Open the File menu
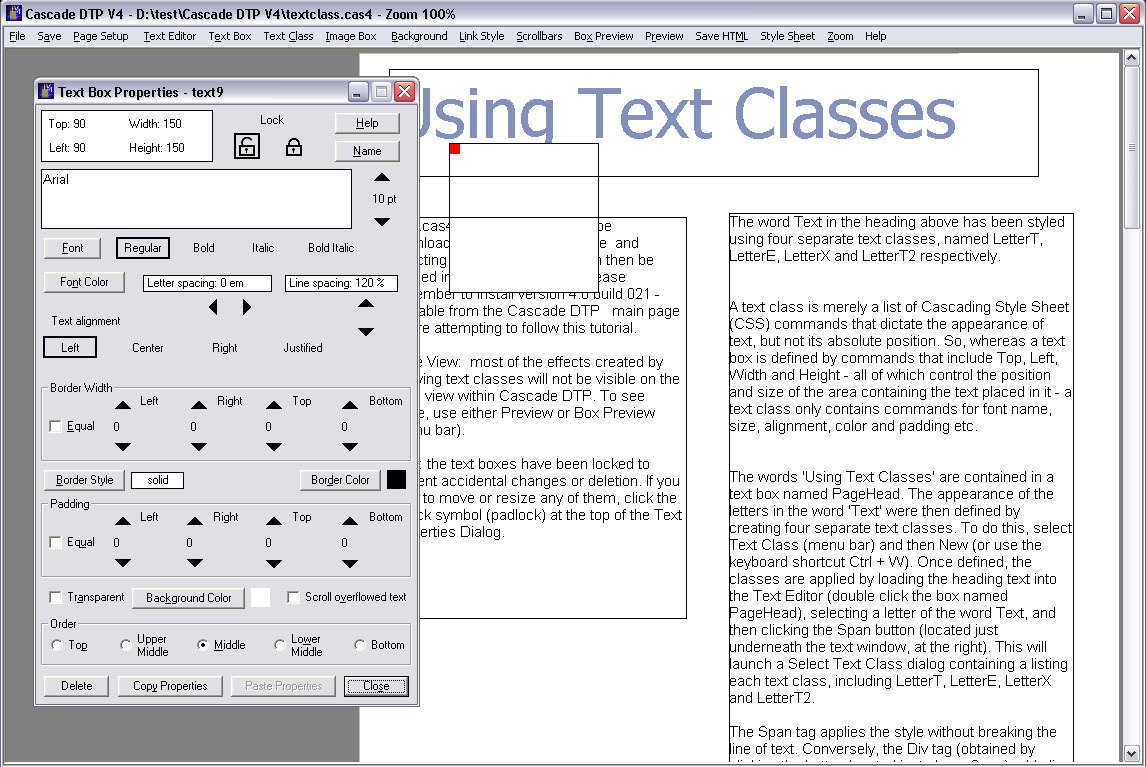 (17, 36)
